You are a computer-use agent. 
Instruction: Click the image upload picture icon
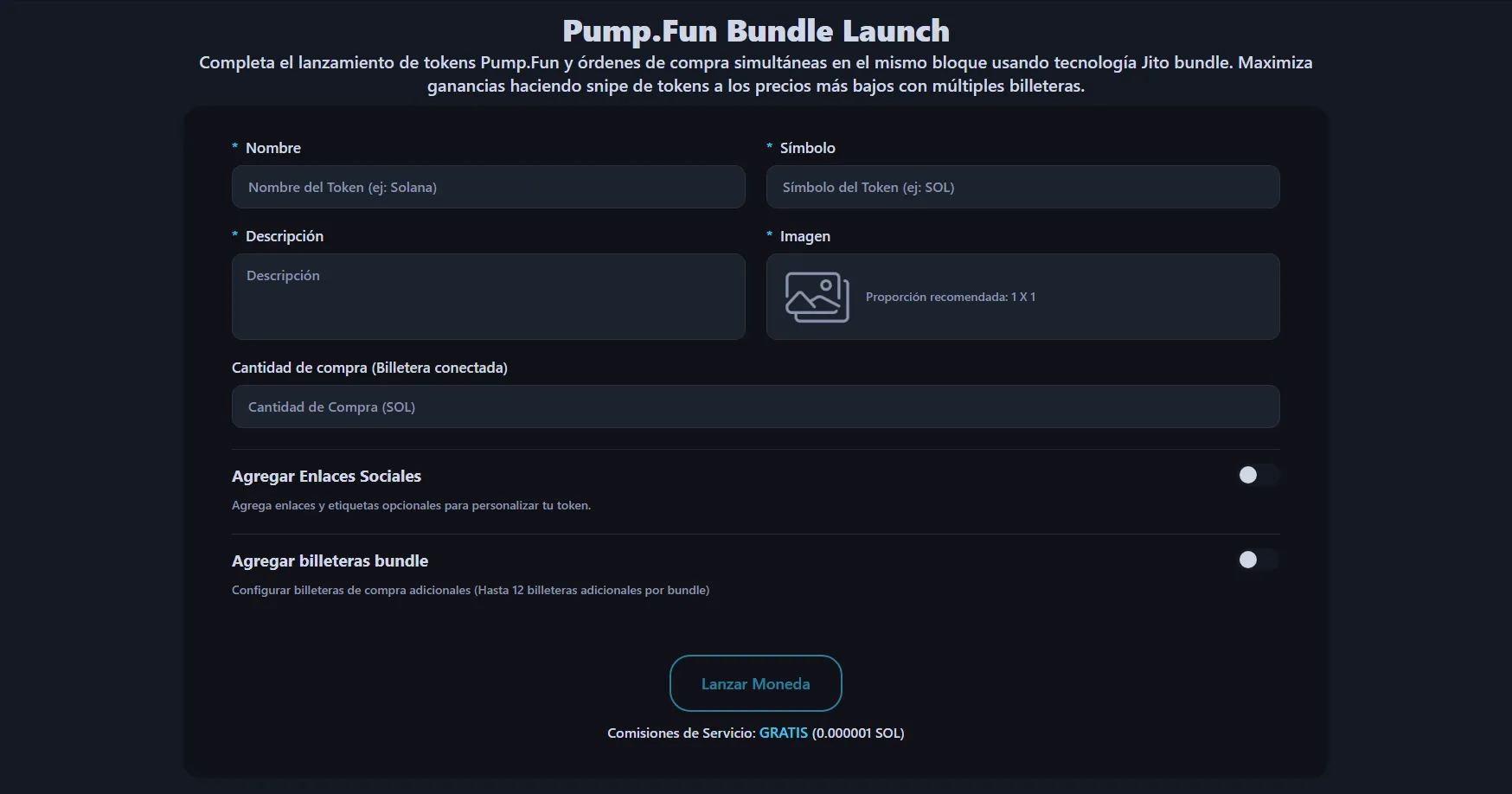pyautogui.click(x=817, y=297)
